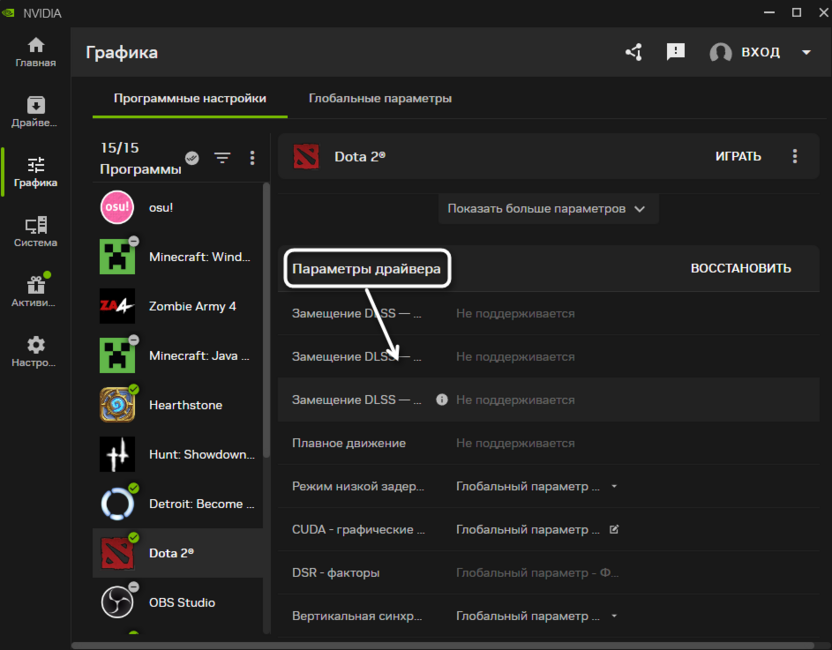Click the Hunt: Showdown app icon
The height and width of the screenshot is (650, 832).
coord(117,454)
